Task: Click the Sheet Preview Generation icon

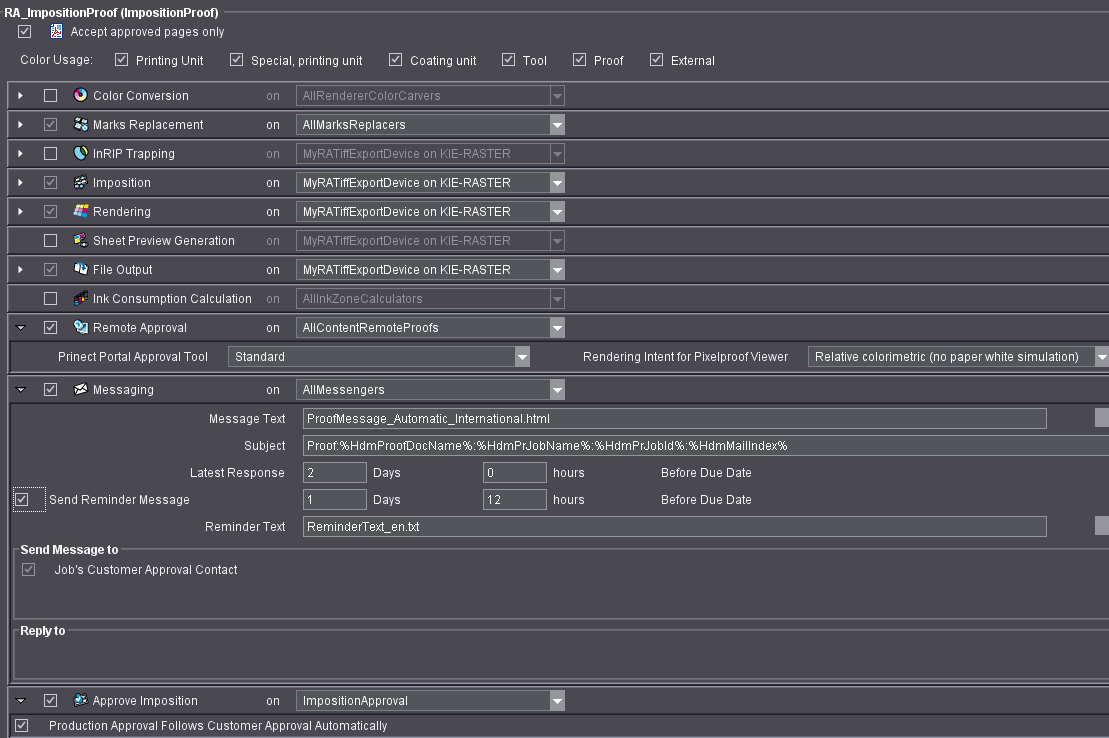Action: [x=81, y=241]
